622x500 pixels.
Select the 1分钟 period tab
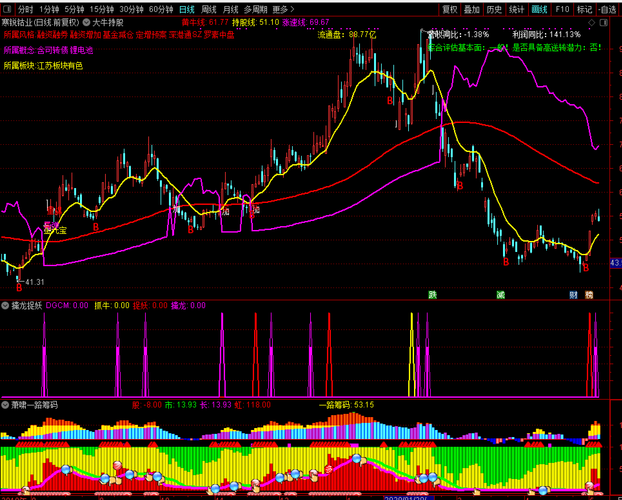(x=49, y=9)
